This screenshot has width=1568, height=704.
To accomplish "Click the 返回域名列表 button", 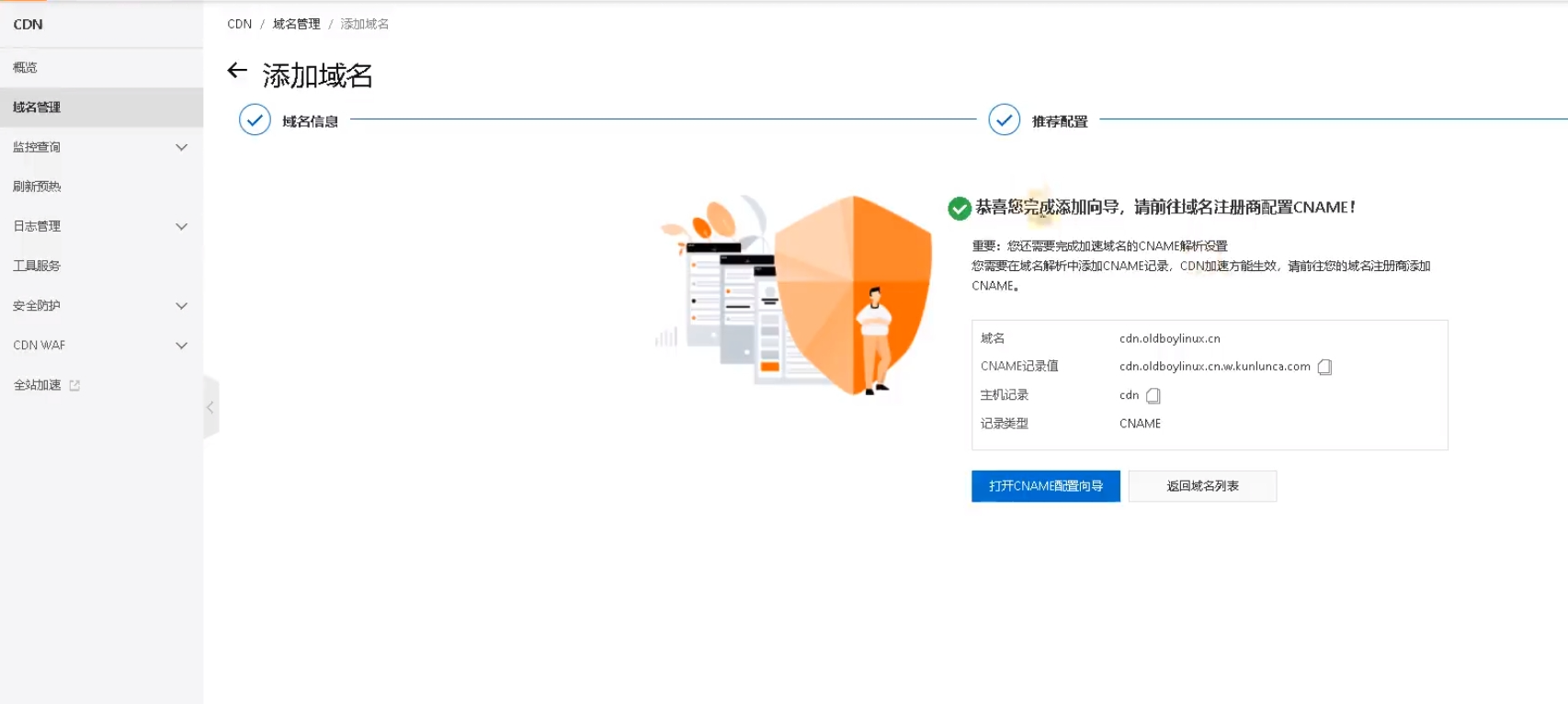I will click(x=1202, y=486).
